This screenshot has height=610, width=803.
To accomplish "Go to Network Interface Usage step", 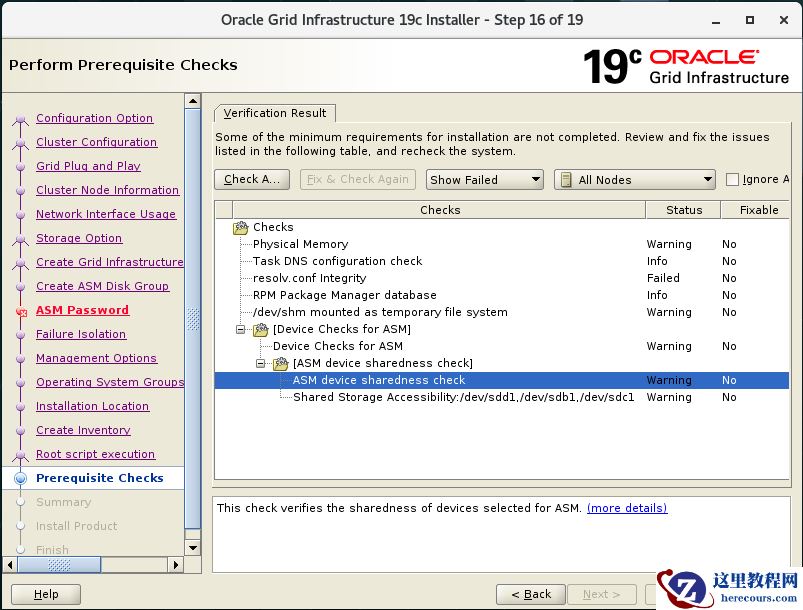I will click(106, 214).
